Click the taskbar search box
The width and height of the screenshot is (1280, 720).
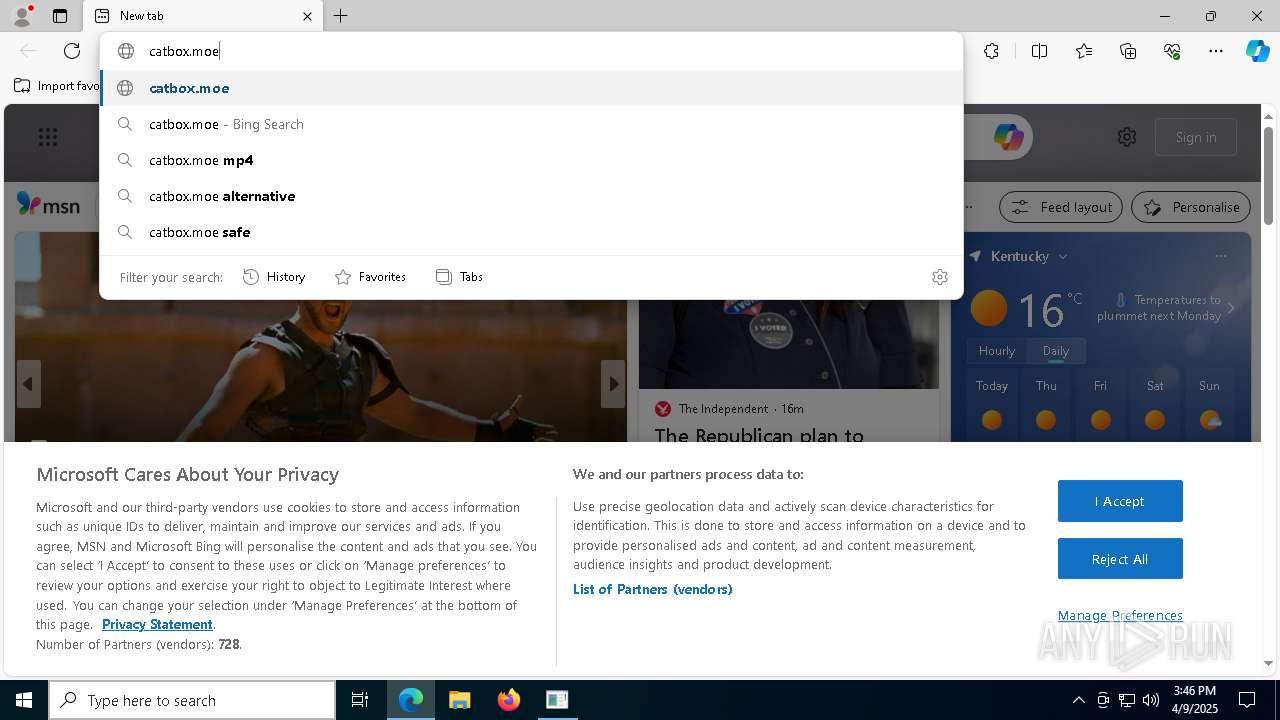[x=192, y=700]
